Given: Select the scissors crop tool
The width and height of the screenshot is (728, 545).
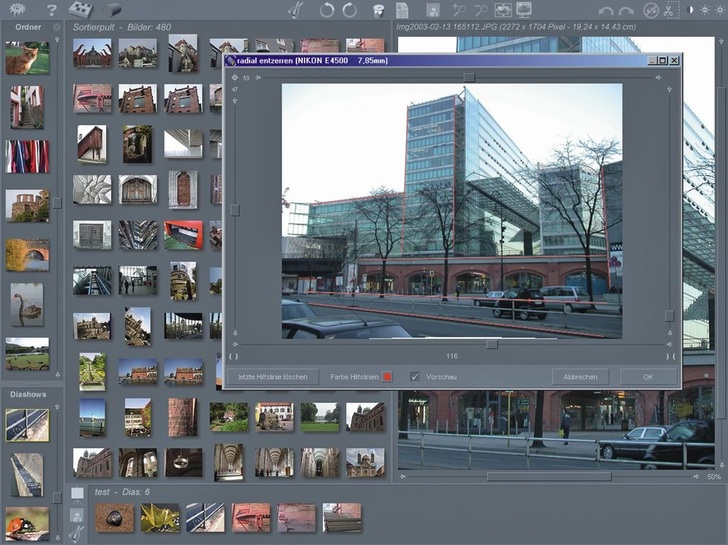Looking at the screenshot, I should [x=669, y=10].
